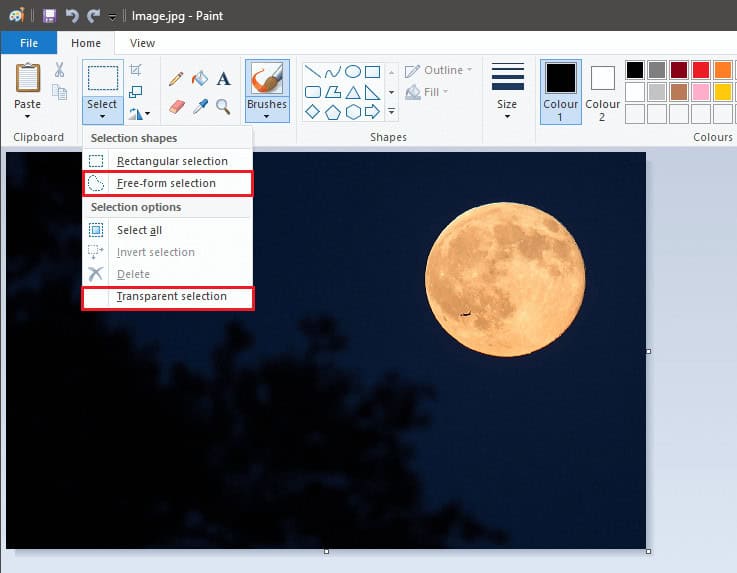Screen dimensions: 737x573
Task: Click the Crop tool icon
Action: point(135,70)
